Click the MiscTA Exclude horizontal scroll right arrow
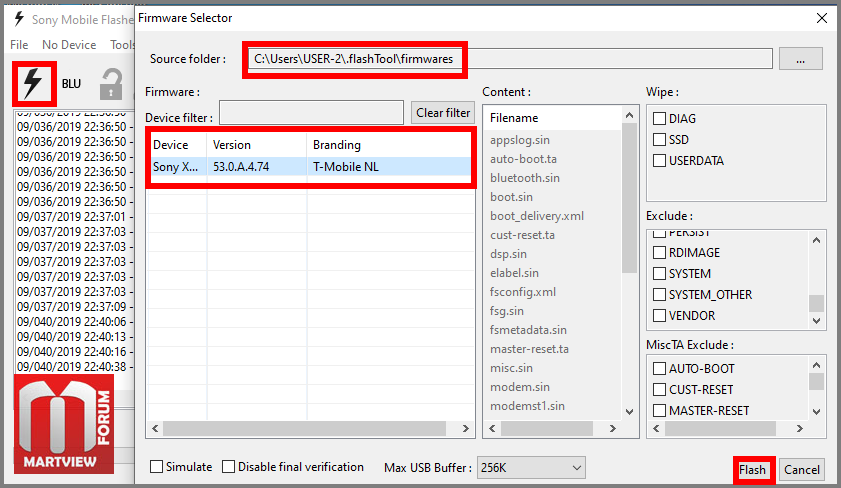The height and width of the screenshot is (488, 841). point(800,428)
